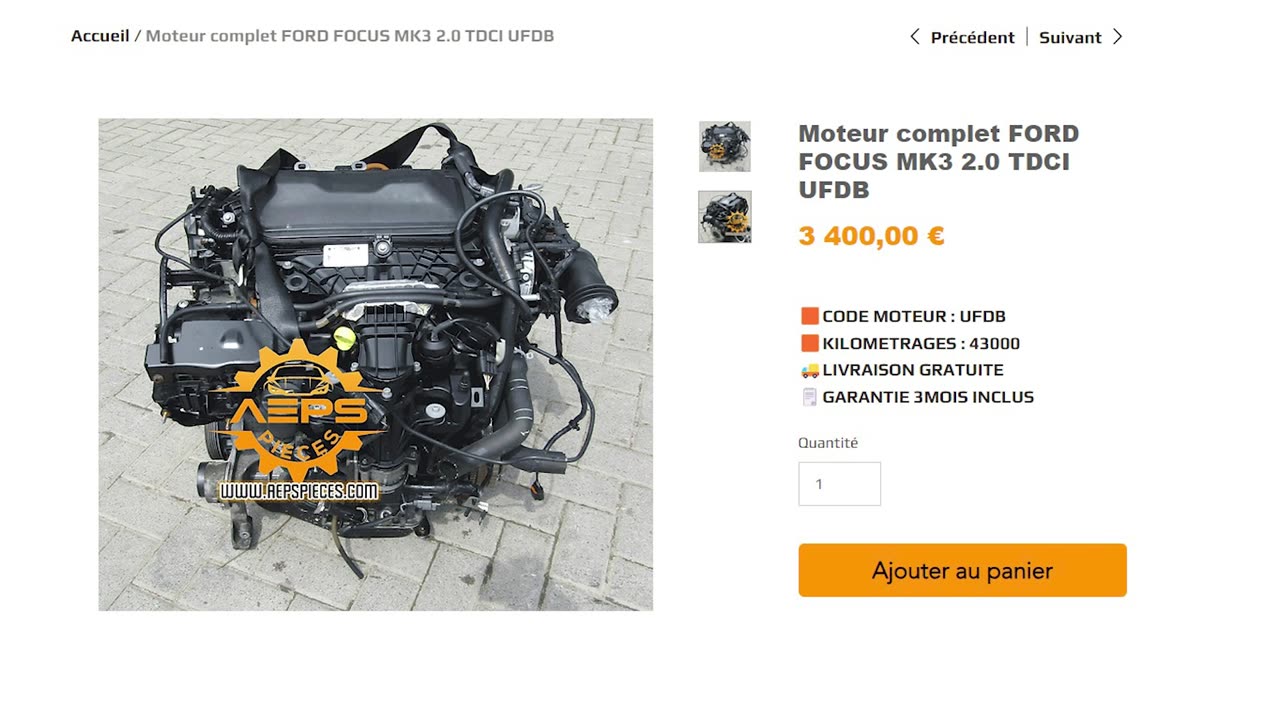The width and height of the screenshot is (1280, 720).
Task: Select the first engine thumbnail
Action: [725, 147]
